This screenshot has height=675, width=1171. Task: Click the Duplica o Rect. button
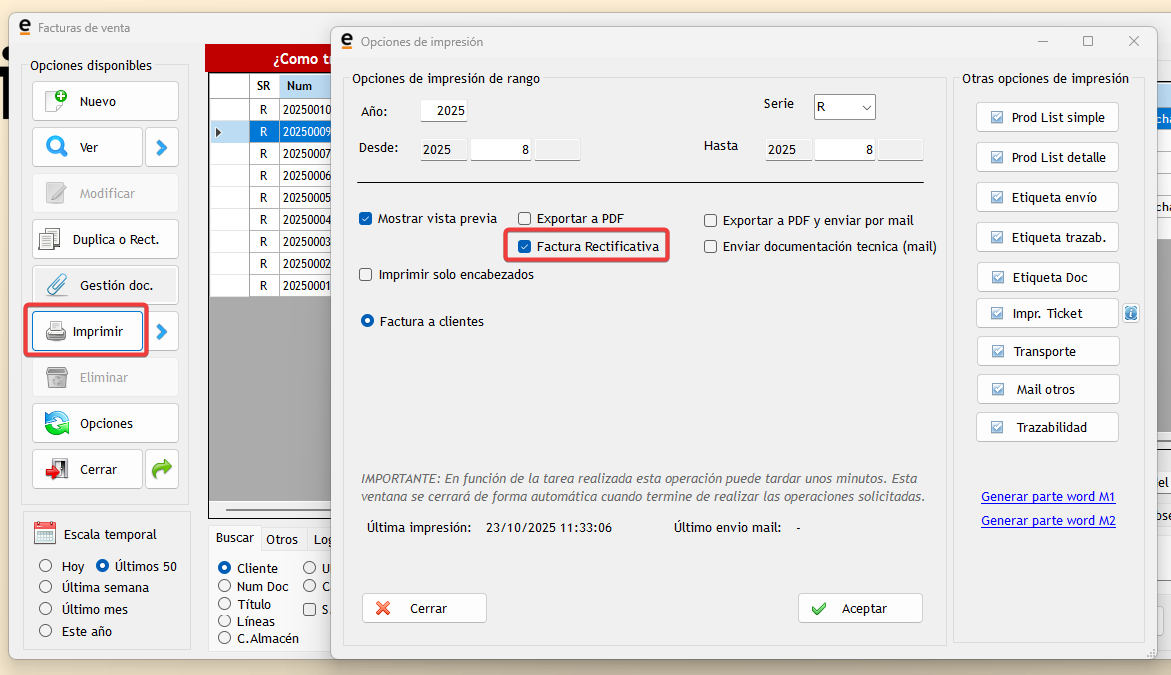click(105, 239)
